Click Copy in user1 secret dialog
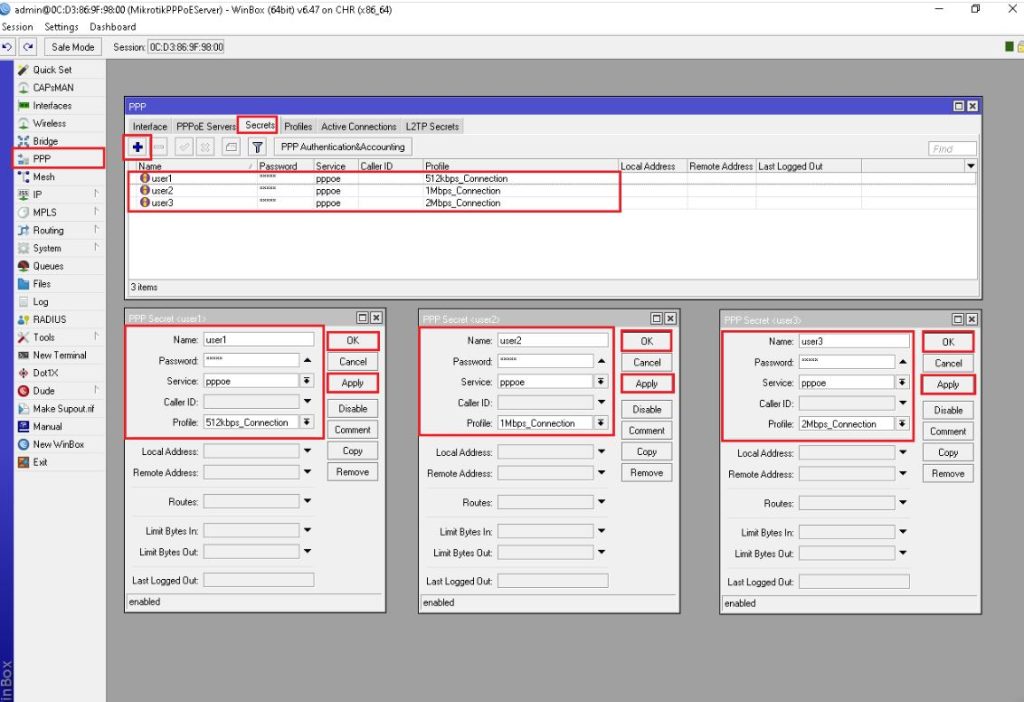 [353, 451]
